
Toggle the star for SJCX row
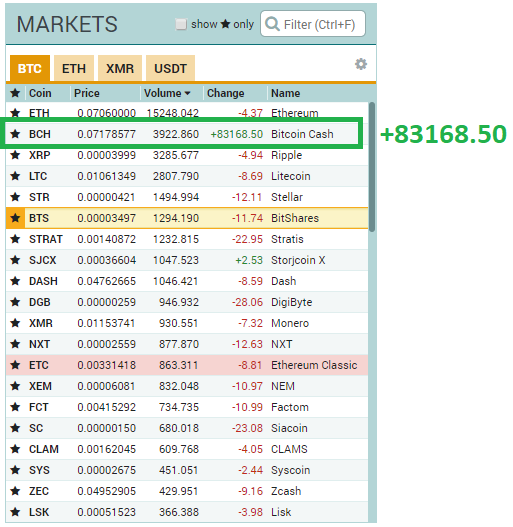click(15, 260)
